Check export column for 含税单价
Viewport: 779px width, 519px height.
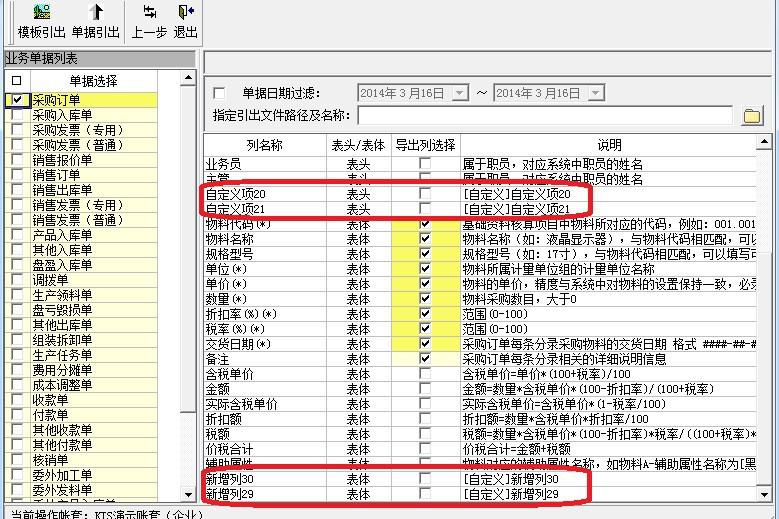(425, 373)
